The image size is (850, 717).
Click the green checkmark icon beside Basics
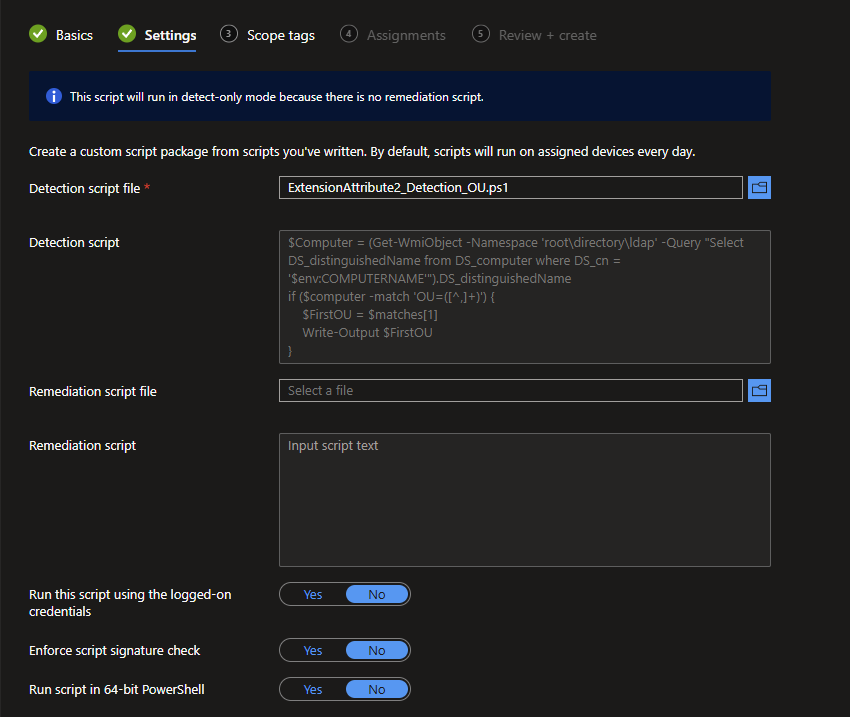[x=38, y=35]
